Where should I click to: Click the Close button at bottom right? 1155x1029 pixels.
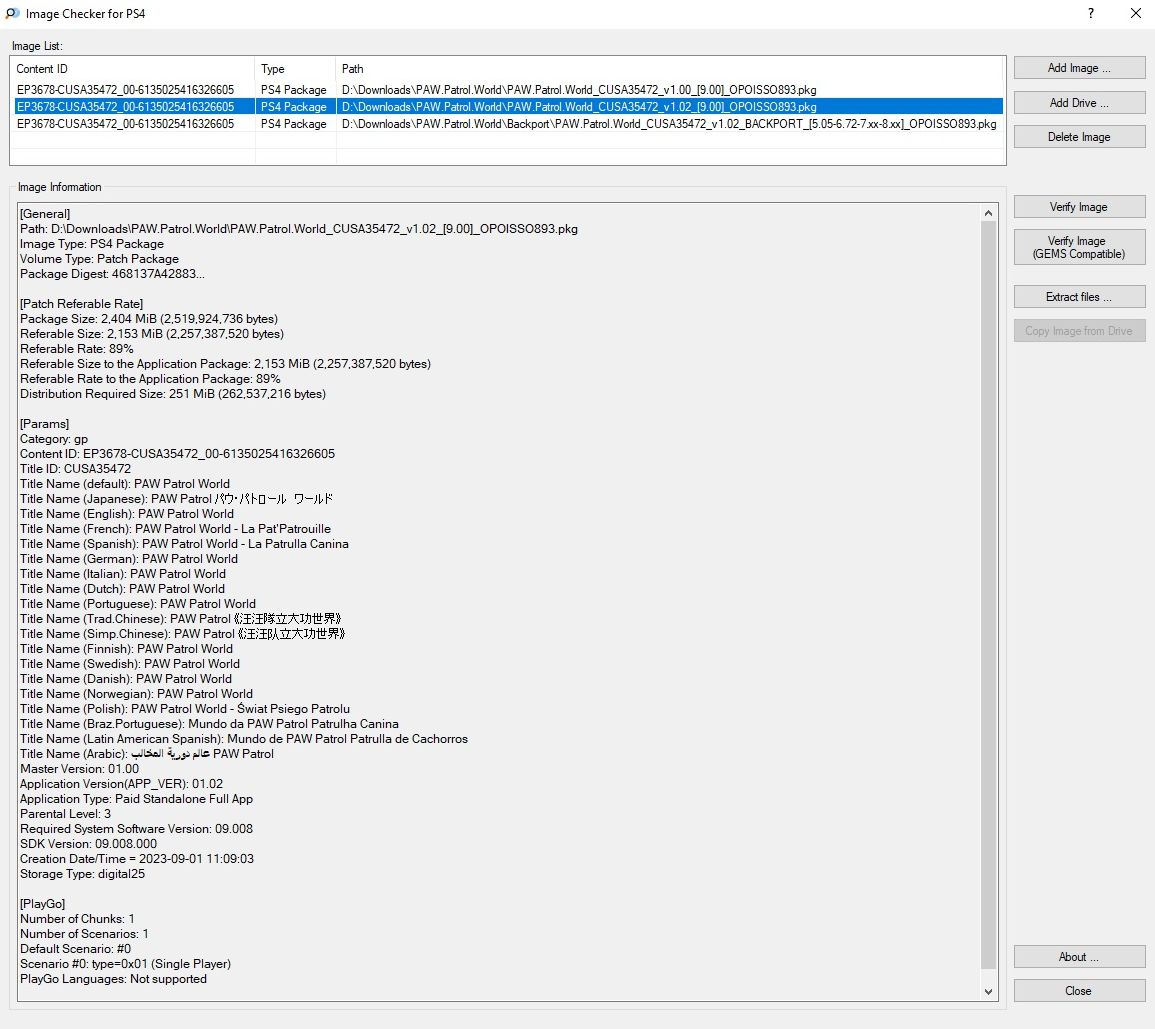click(1079, 991)
